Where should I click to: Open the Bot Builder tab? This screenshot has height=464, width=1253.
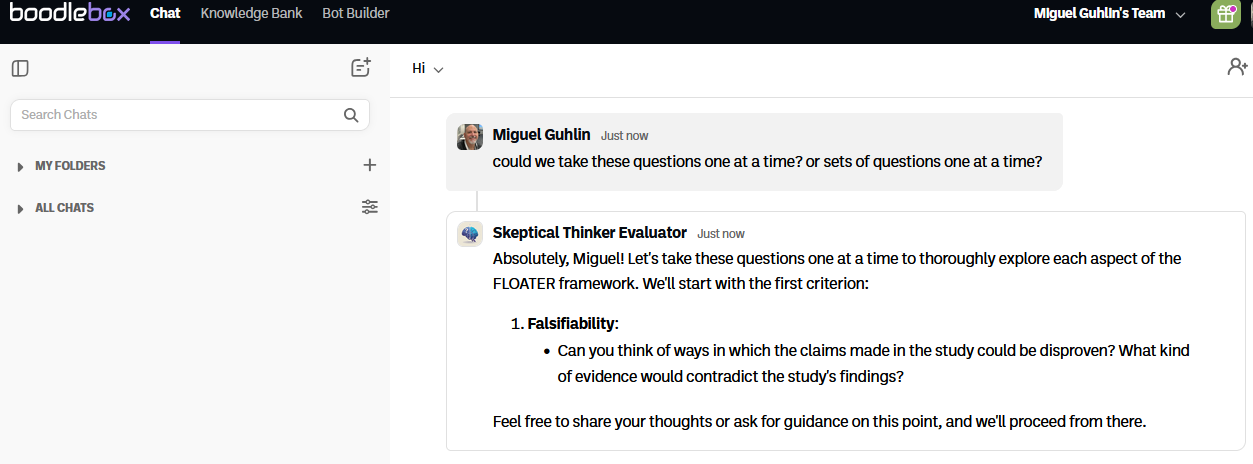coord(356,14)
